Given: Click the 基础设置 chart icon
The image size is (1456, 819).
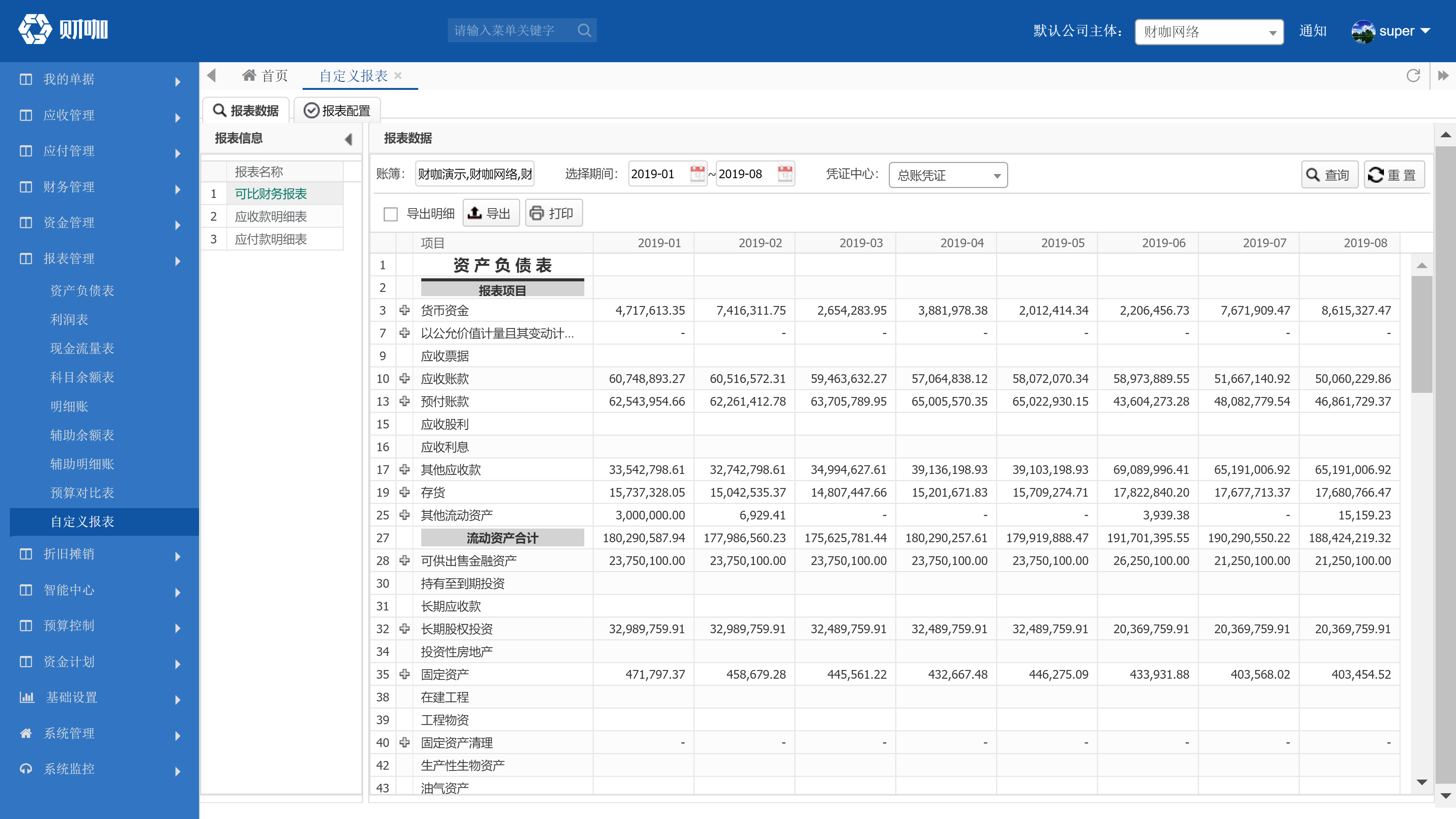Looking at the screenshot, I should click(x=27, y=697).
